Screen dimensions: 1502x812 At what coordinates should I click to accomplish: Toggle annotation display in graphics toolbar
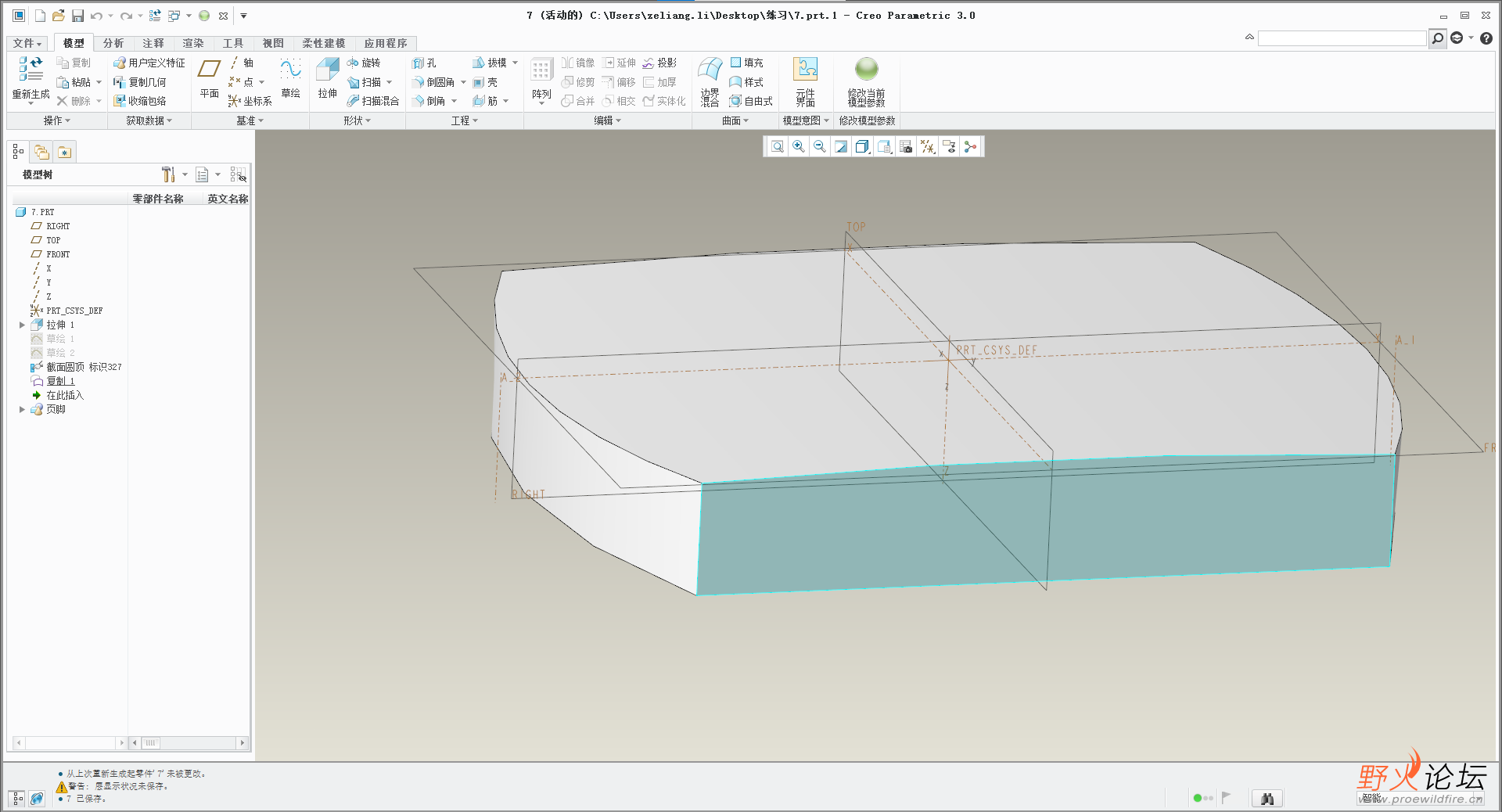949,146
